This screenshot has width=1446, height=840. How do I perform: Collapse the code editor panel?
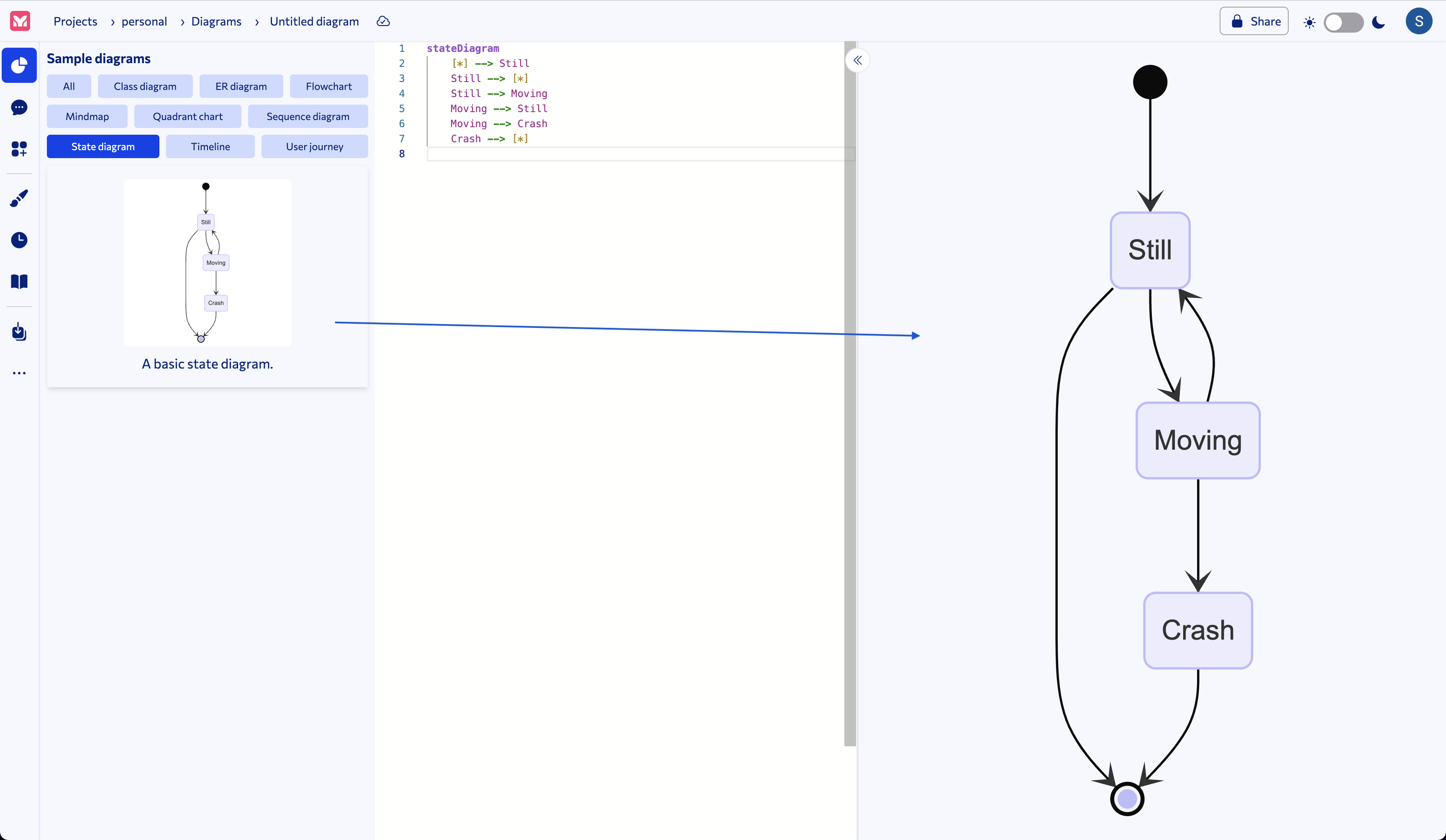857,60
